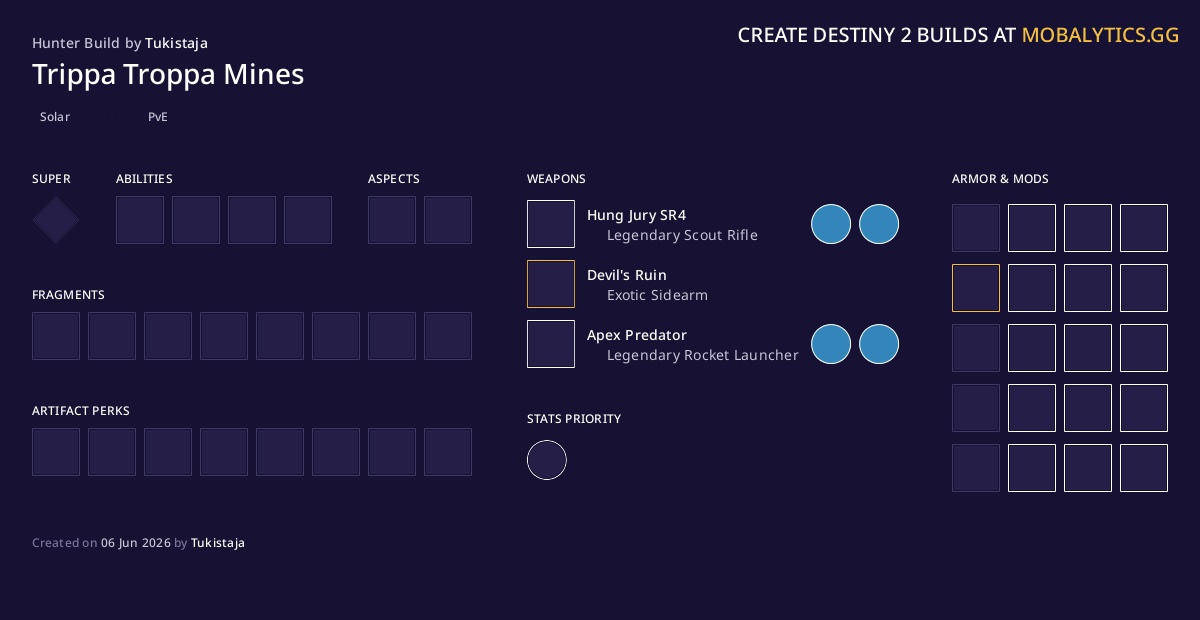
Task: Click the bottom-right armor mod slot
Action: (1144, 468)
